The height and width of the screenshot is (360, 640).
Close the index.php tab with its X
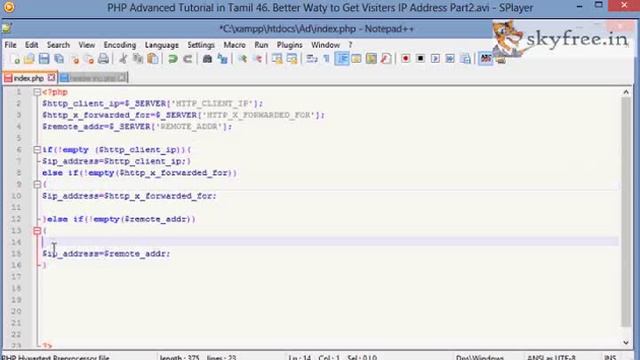tap(51, 77)
